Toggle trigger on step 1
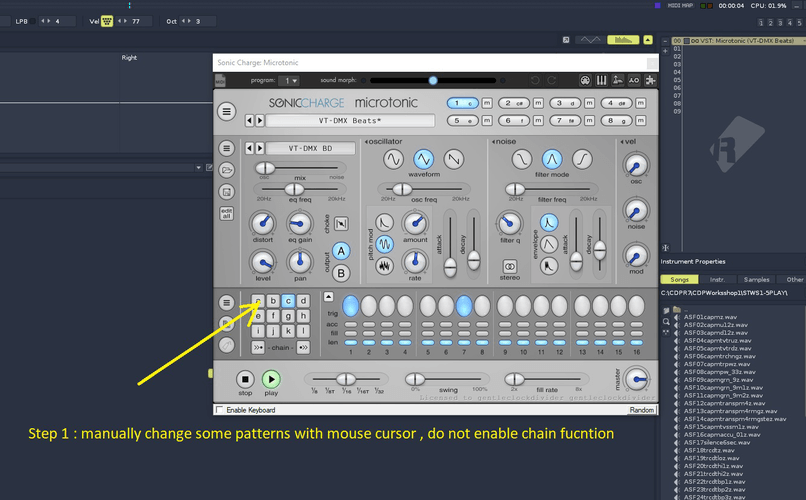The image size is (806, 500). pos(351,305)
